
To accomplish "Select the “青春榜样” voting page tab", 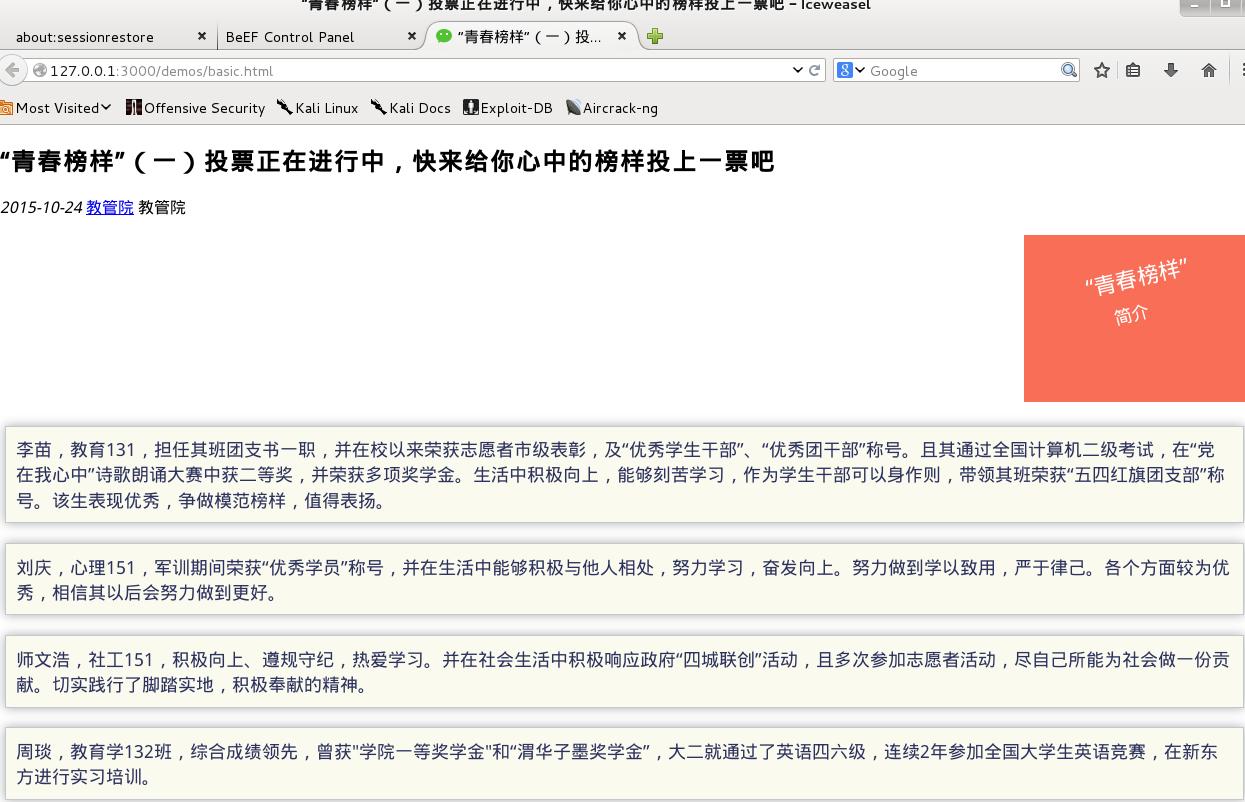I will [x=530, y=37].
